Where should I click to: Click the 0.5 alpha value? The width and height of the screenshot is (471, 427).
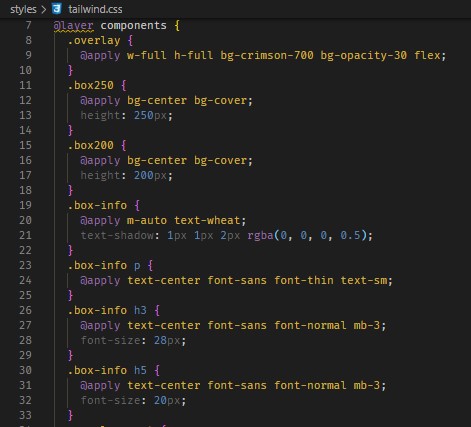coord(350,235)
